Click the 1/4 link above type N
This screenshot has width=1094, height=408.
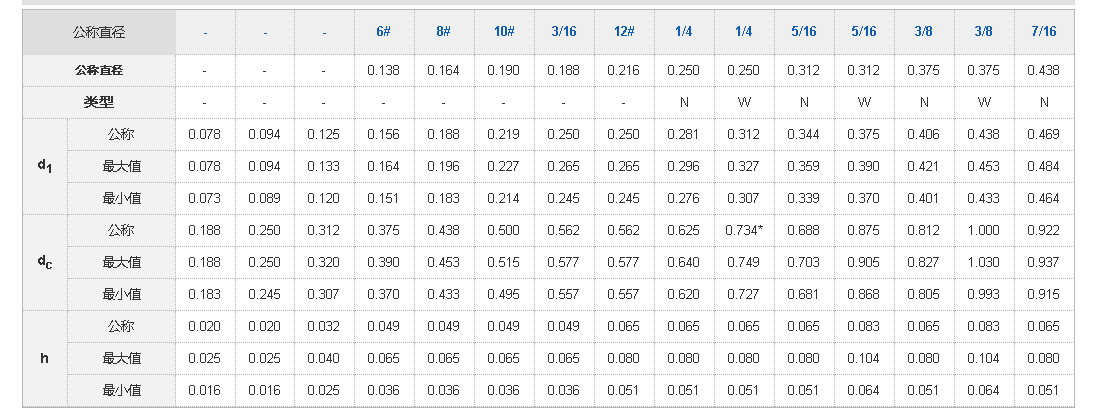tap(684, 32)
